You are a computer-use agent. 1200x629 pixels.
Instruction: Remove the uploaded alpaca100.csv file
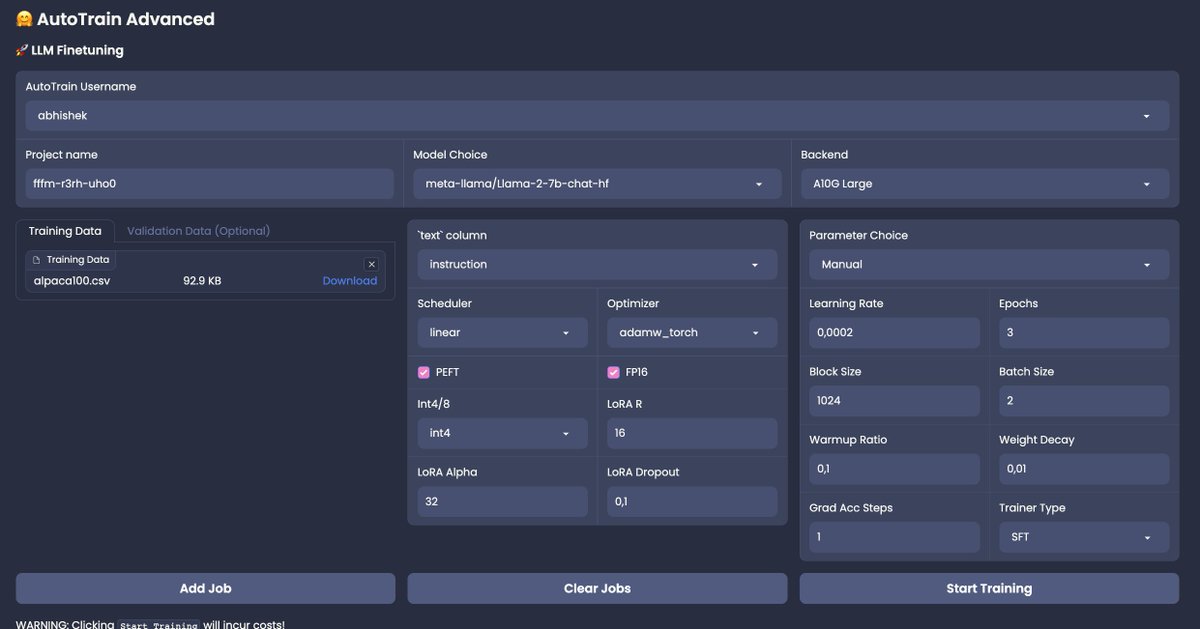coord(371,264)
